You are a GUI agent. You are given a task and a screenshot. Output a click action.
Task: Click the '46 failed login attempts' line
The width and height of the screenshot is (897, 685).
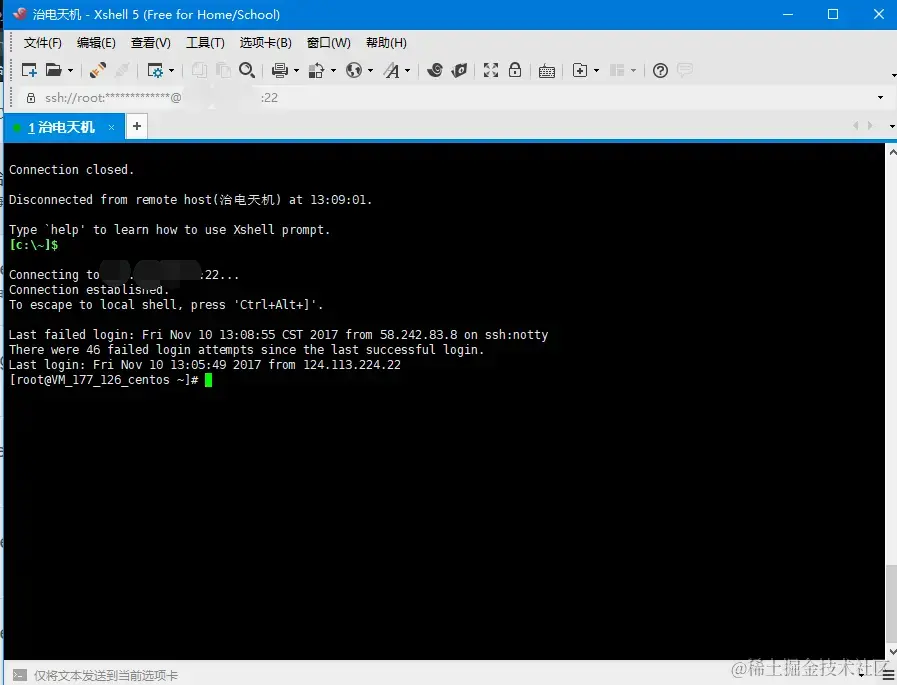[x=247, y=350]
